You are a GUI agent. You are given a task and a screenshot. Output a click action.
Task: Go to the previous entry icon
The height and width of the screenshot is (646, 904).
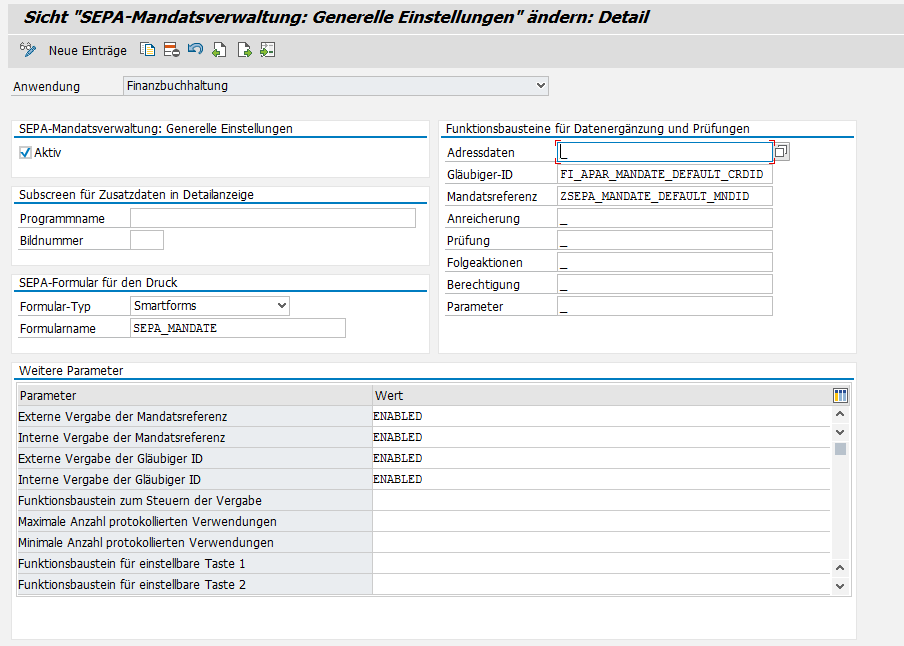[219, 50]
